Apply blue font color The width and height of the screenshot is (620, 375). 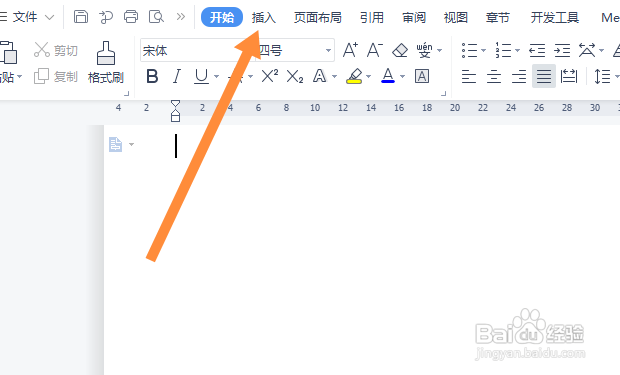(x=388, y=76)
